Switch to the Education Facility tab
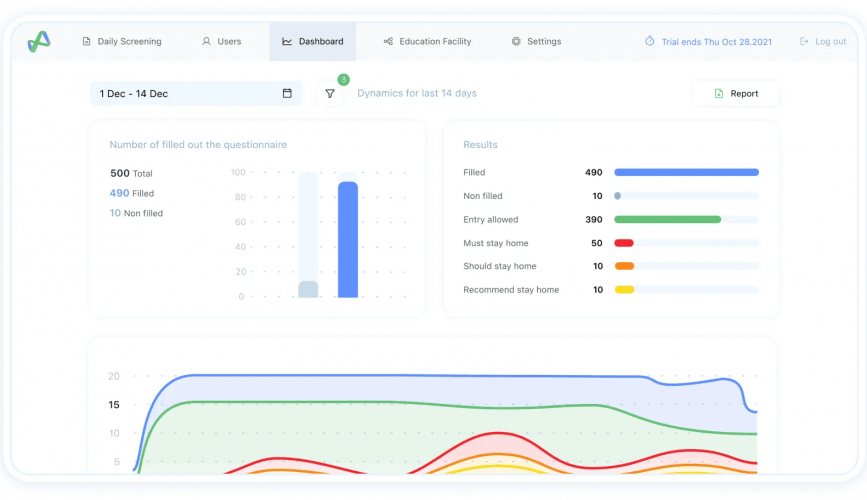867x500 pixels. (427, 41)
